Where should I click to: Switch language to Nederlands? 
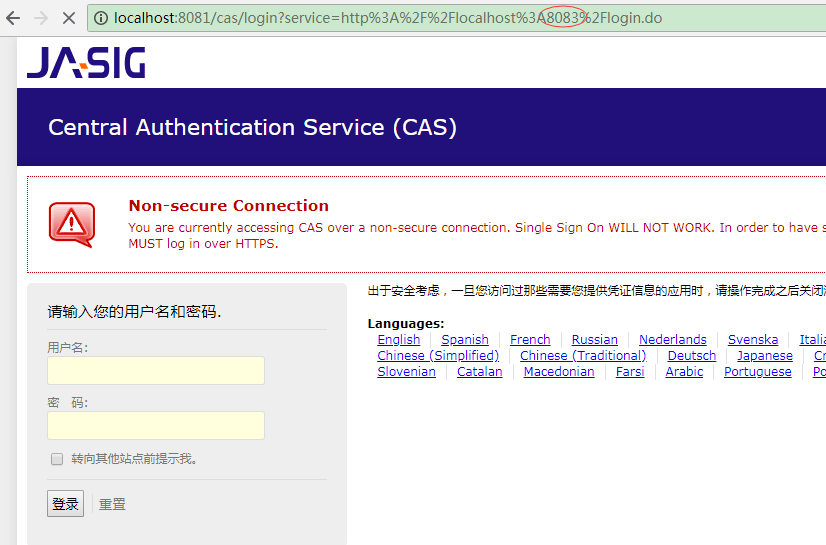673,340
